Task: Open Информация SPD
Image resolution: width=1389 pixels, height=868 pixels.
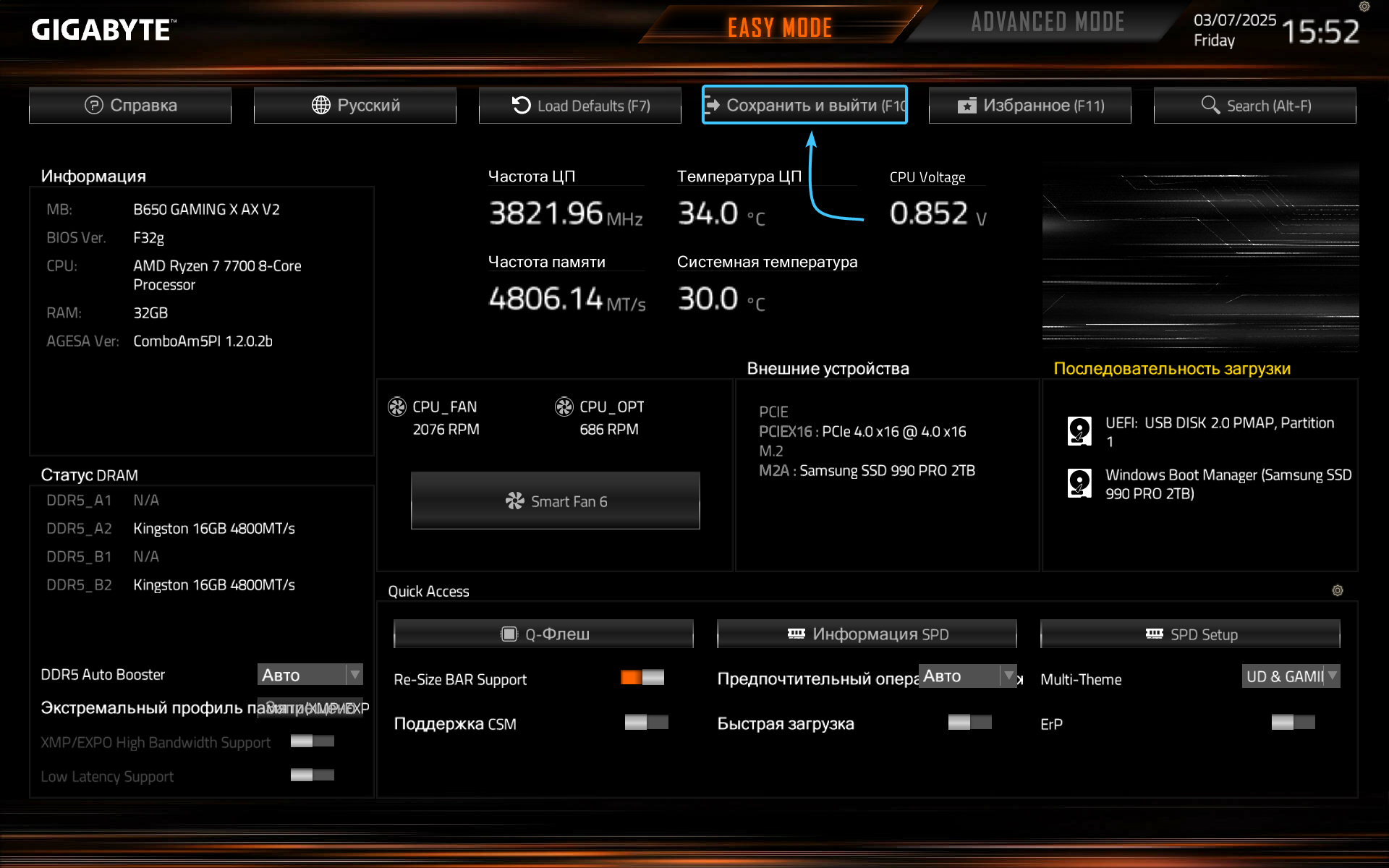Action: coord(867,634)
